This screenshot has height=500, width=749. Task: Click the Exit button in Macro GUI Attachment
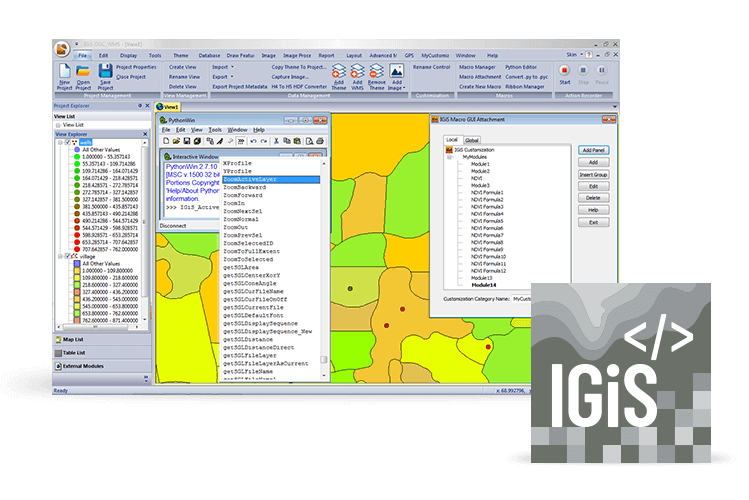(x=593, y=223)
